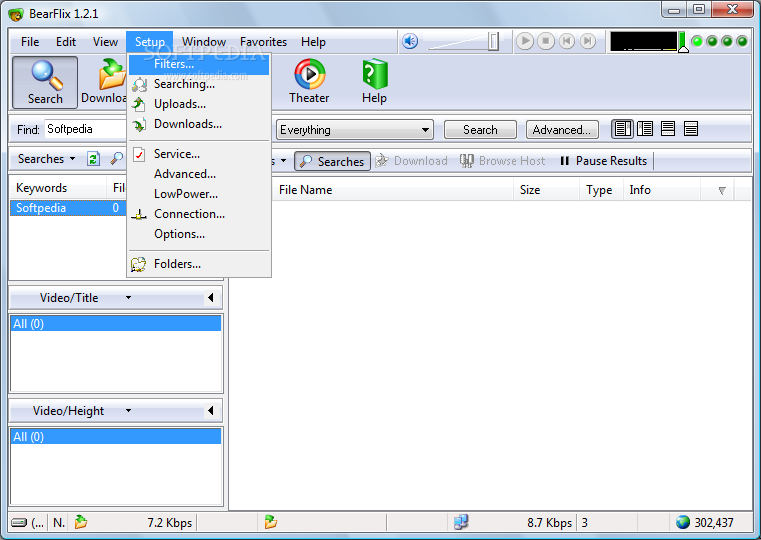Open the Theater toolbar icon
The width and height of the screenshot is (761, 540).
(x=309, y=81)
